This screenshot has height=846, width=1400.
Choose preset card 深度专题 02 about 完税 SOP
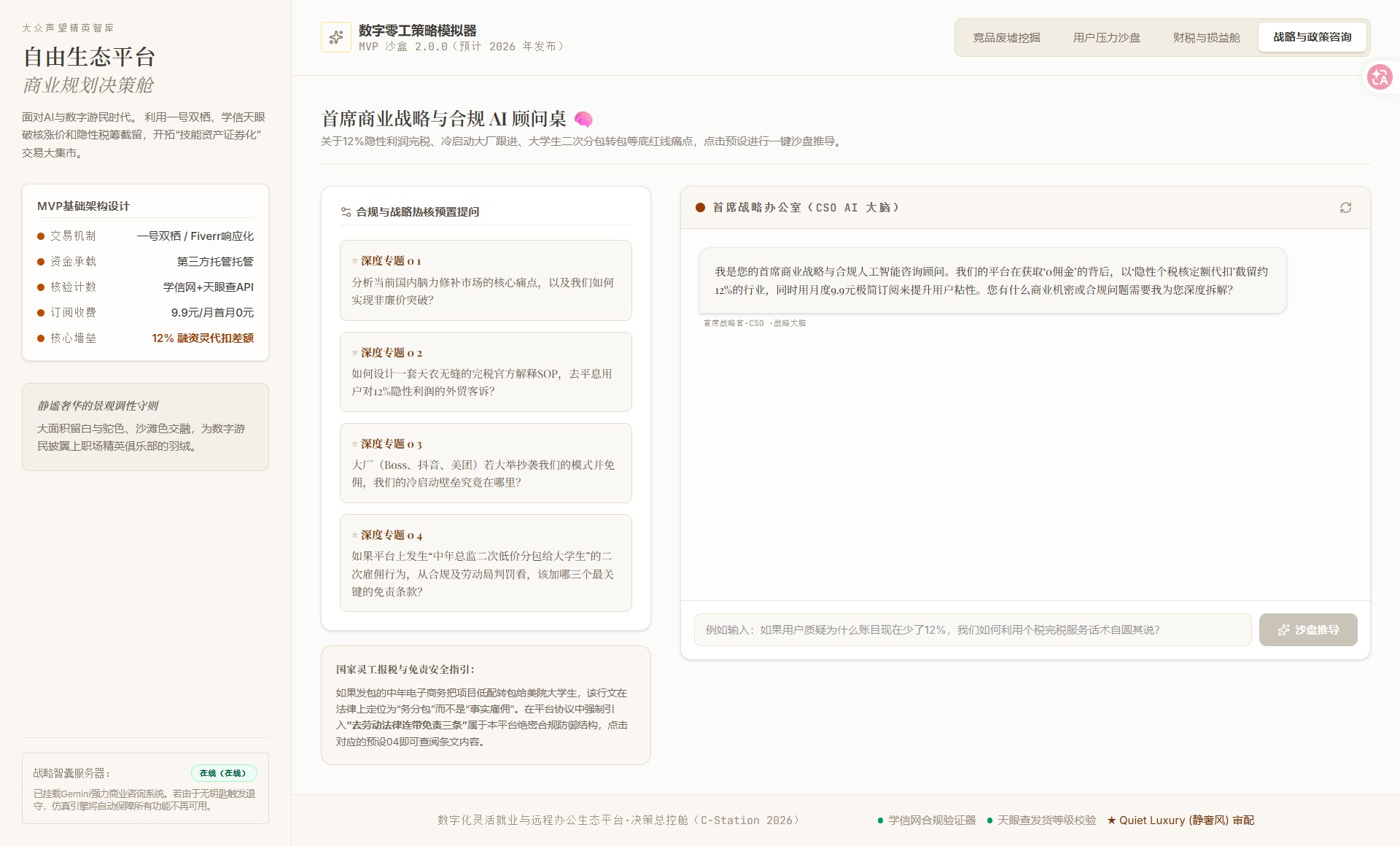pyautogui.click(x=486, y=372)
